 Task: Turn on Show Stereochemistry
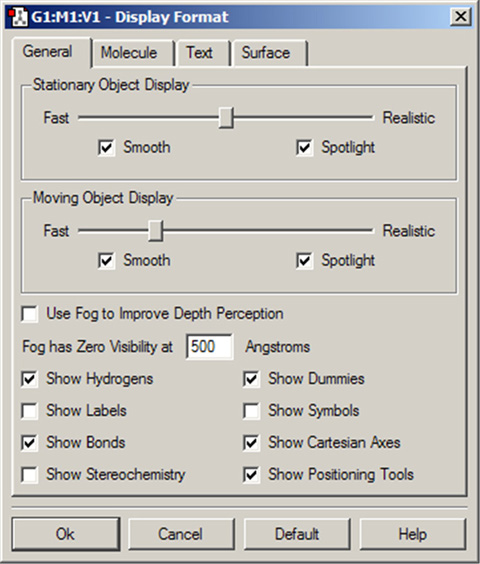pyautogui.click(x=30, y=474)
